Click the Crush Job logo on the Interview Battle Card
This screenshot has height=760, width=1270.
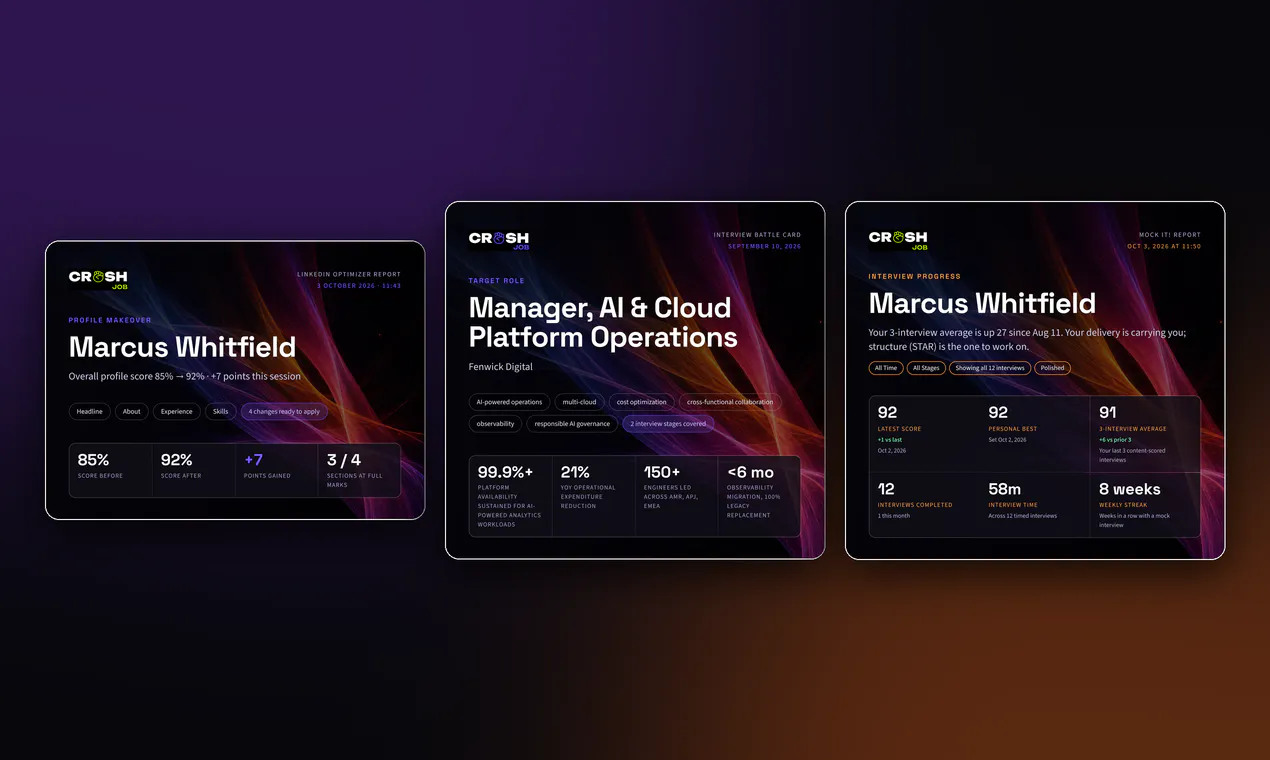coord(498,240)
